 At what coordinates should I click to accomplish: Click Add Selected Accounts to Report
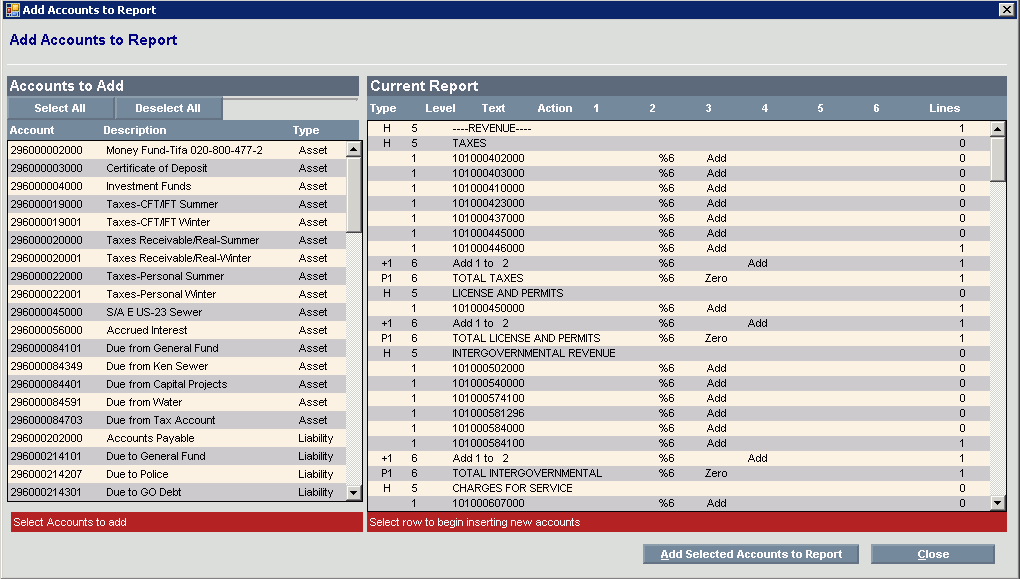tap(751, 554)
